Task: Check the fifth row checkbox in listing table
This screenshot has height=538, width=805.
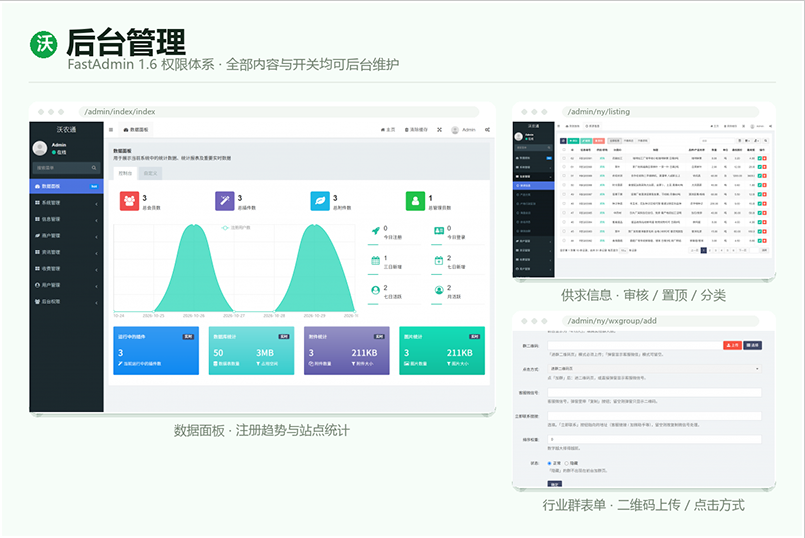Action: [x=564, y=194]
